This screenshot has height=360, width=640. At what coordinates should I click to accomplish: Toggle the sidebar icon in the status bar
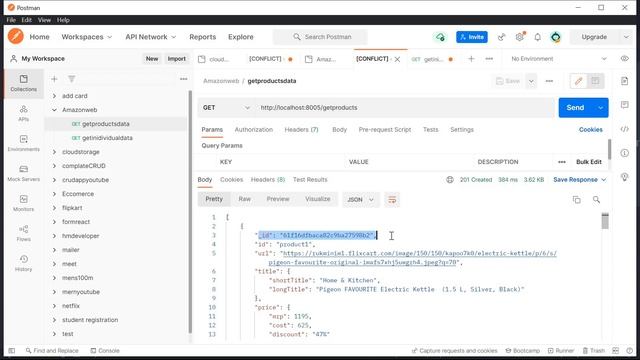(12, 351)
